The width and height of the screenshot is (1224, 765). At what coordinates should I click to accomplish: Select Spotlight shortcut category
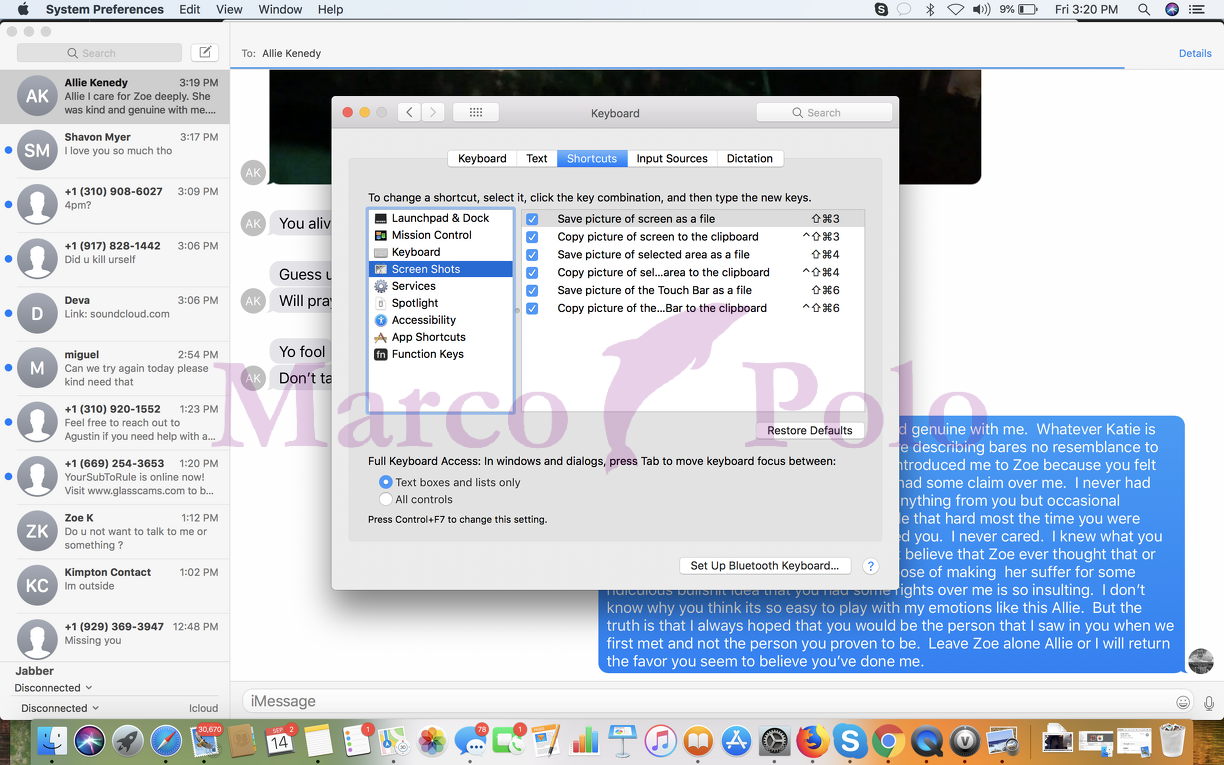pyautogui.click(x=441, y=303)
